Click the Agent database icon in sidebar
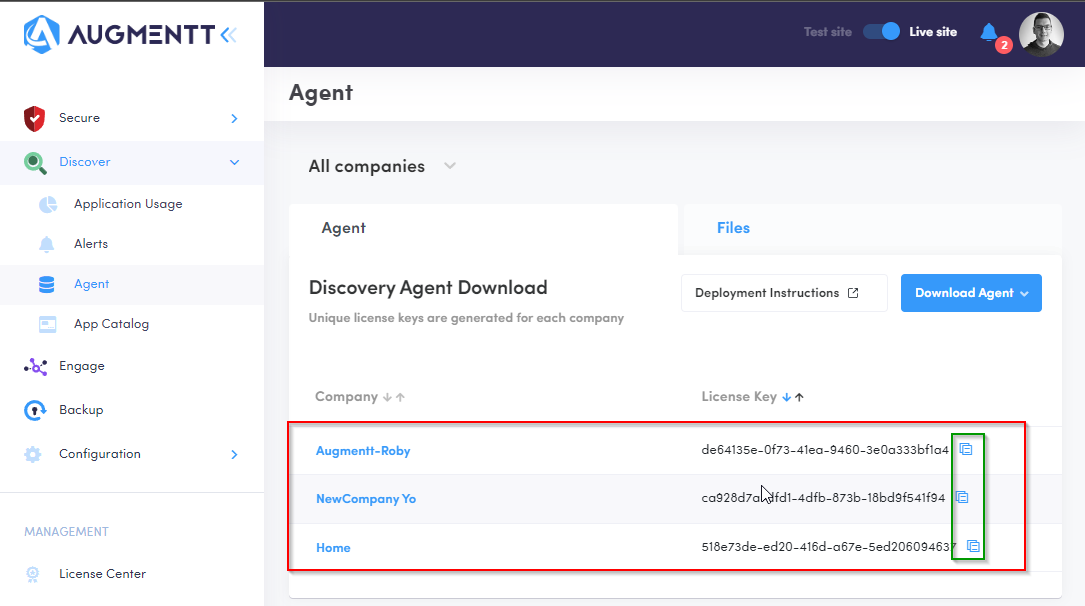The height and width of the screenshot is (606, 1085). pos(46,284)
